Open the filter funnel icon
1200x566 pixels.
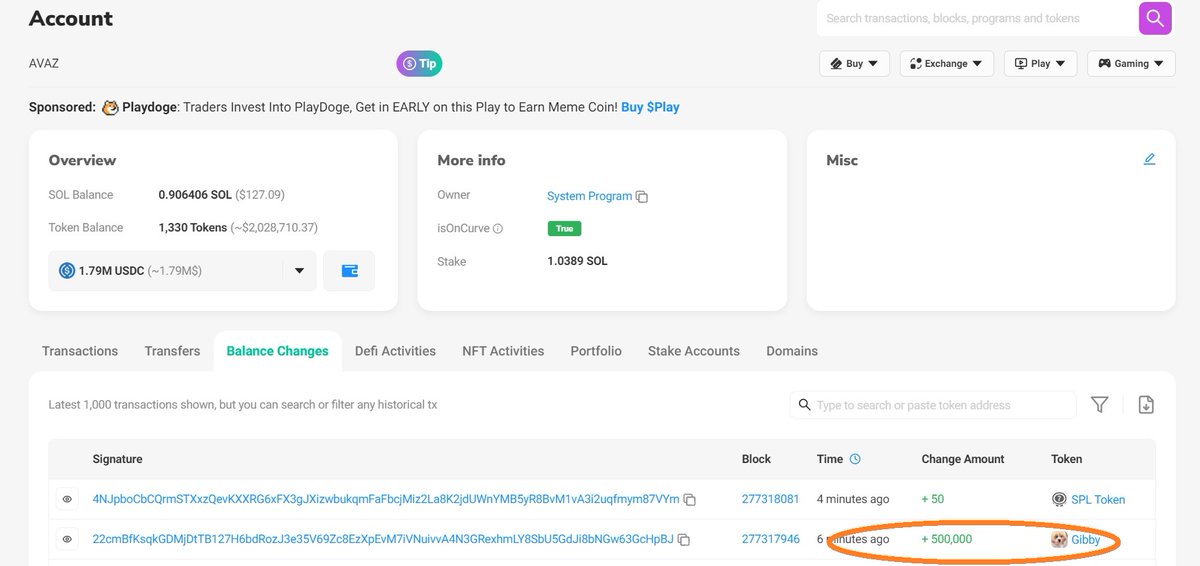coord(1100,405)
